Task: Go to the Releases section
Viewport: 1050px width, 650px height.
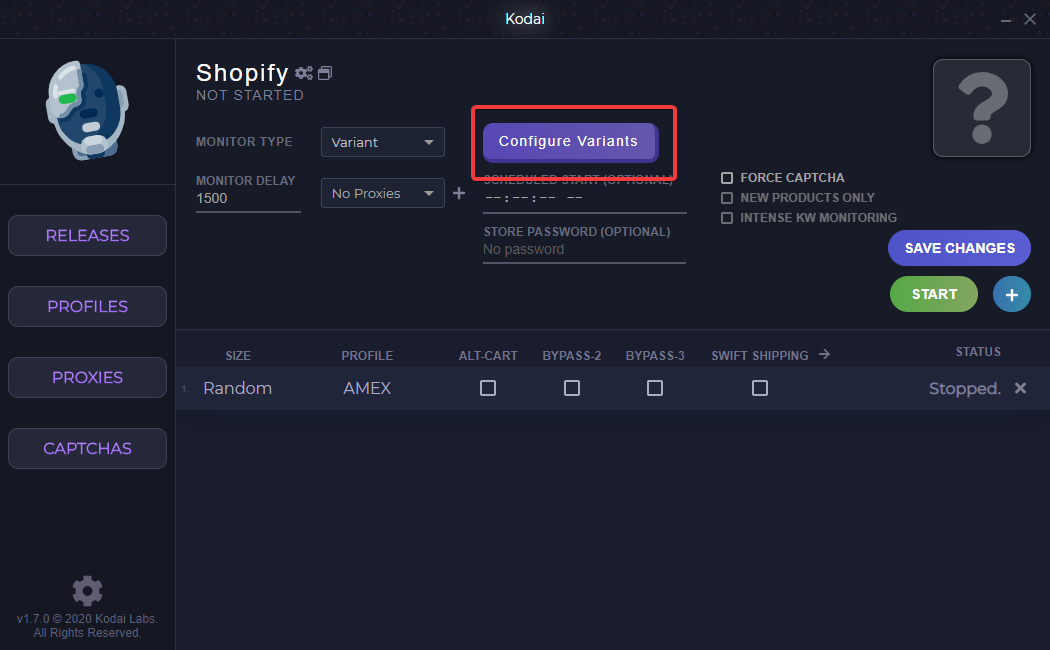Action: (87, 236)
